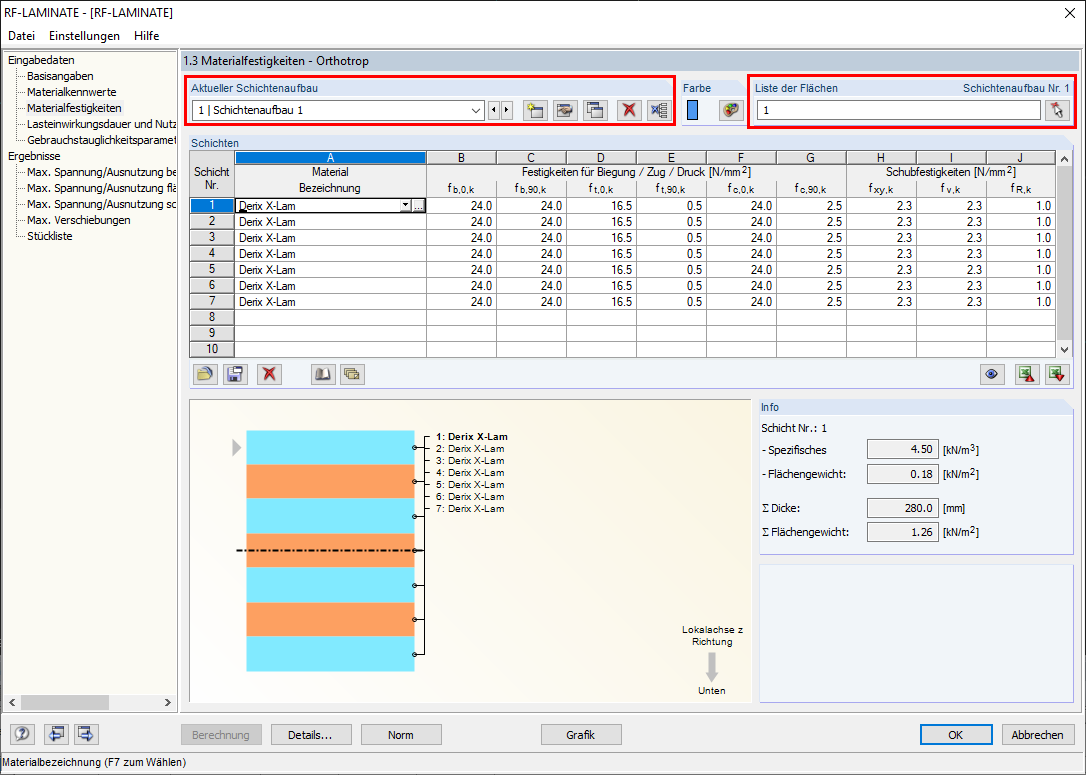Screen dimensions: 1086x775
Task: Click the Spezifisches value field 4.50
Action: click(903, 449)
